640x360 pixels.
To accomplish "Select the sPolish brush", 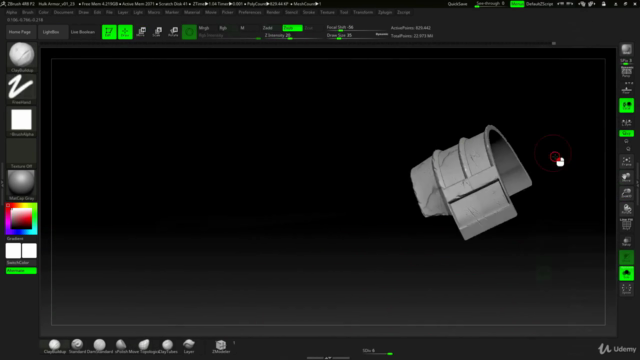I will [121, 346].
